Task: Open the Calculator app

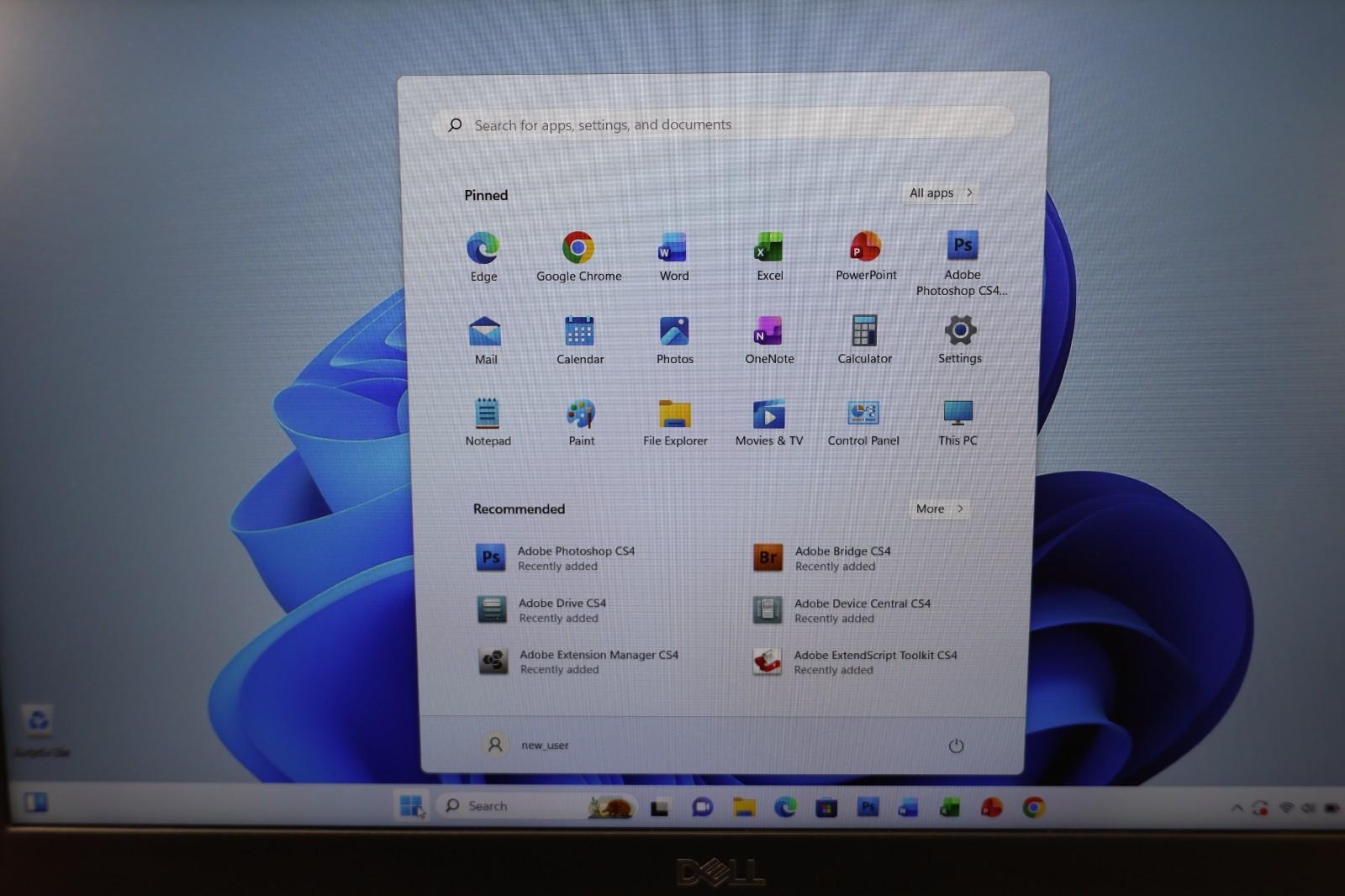Action: pos(864,340)
